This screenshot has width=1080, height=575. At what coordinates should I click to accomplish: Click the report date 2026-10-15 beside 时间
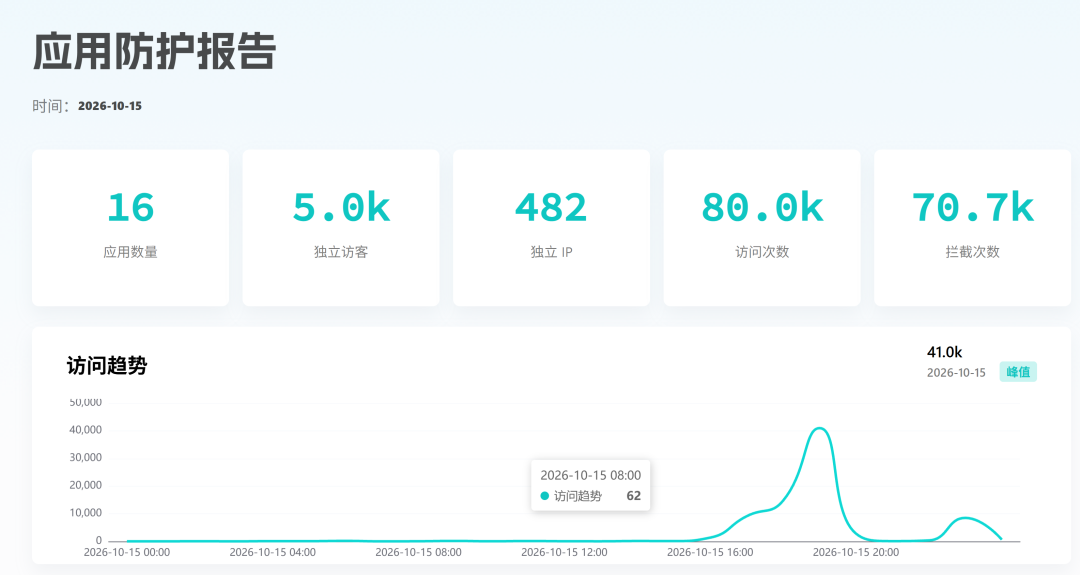tap(110, 106)
